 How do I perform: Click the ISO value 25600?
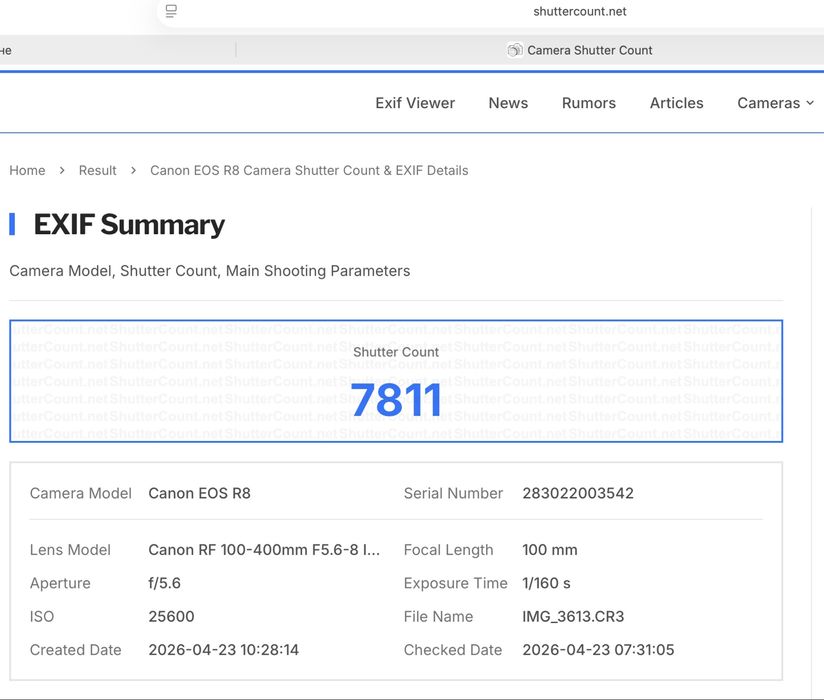pyautogui.click(x=171, y=616)
